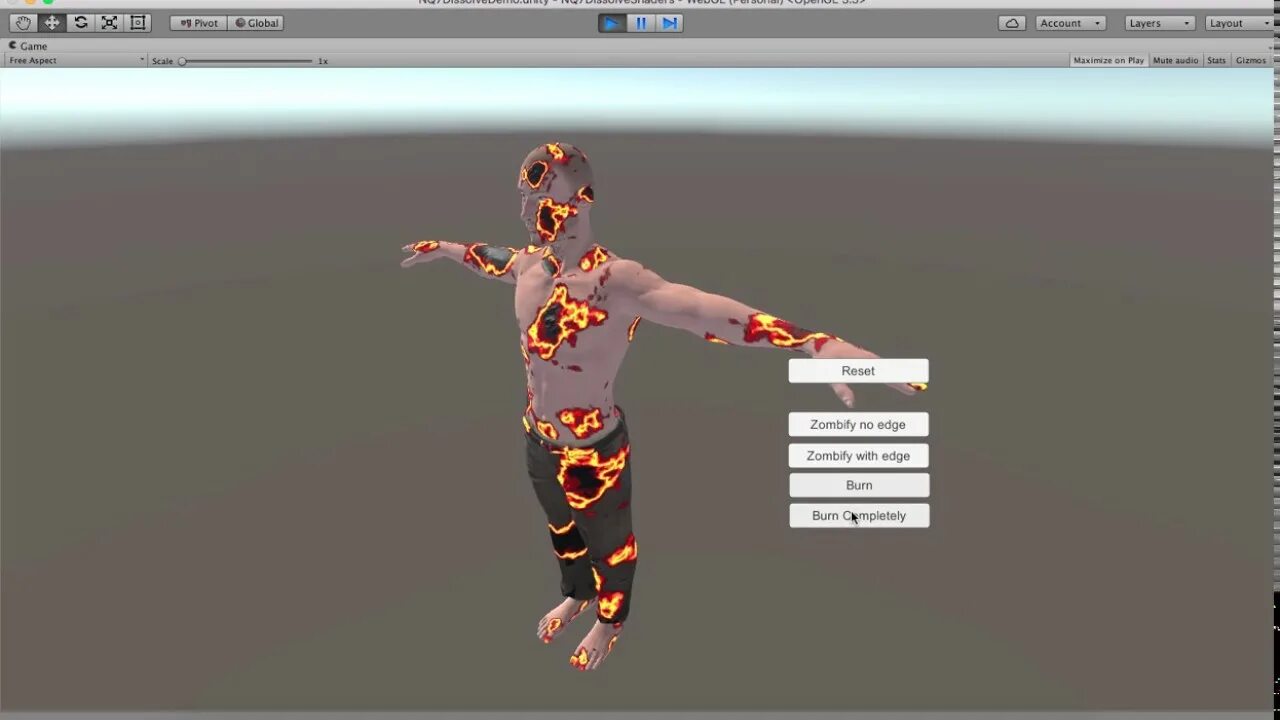Click the Play button

coord(611,23)
